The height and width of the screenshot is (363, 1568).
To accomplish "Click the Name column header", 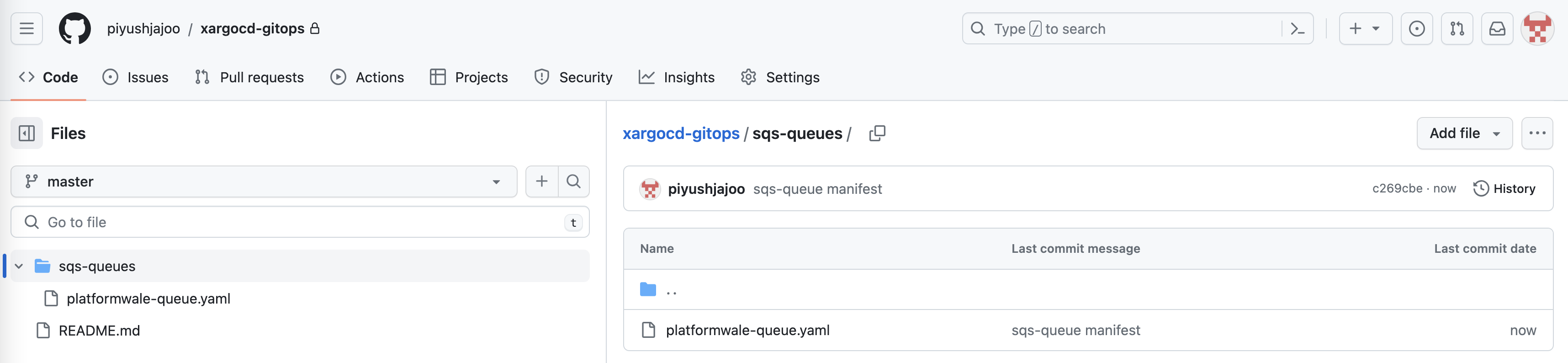I will pos(657,249).
